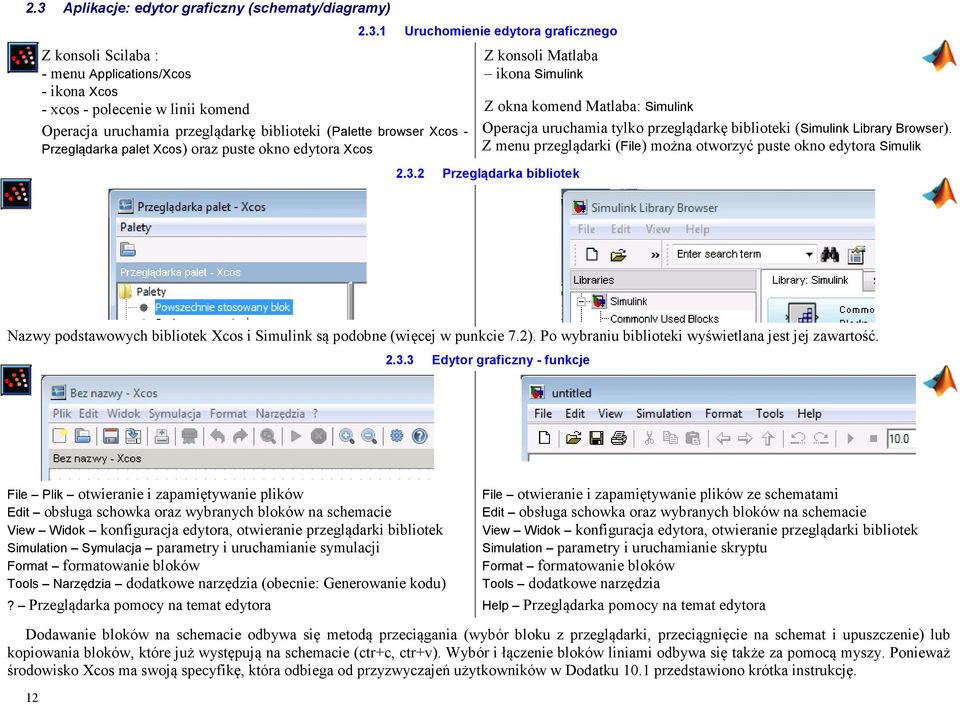Viewport: 960px width, 704px height.
Task: Click Palety root folder in palette tree
Action: click(144, 291)
